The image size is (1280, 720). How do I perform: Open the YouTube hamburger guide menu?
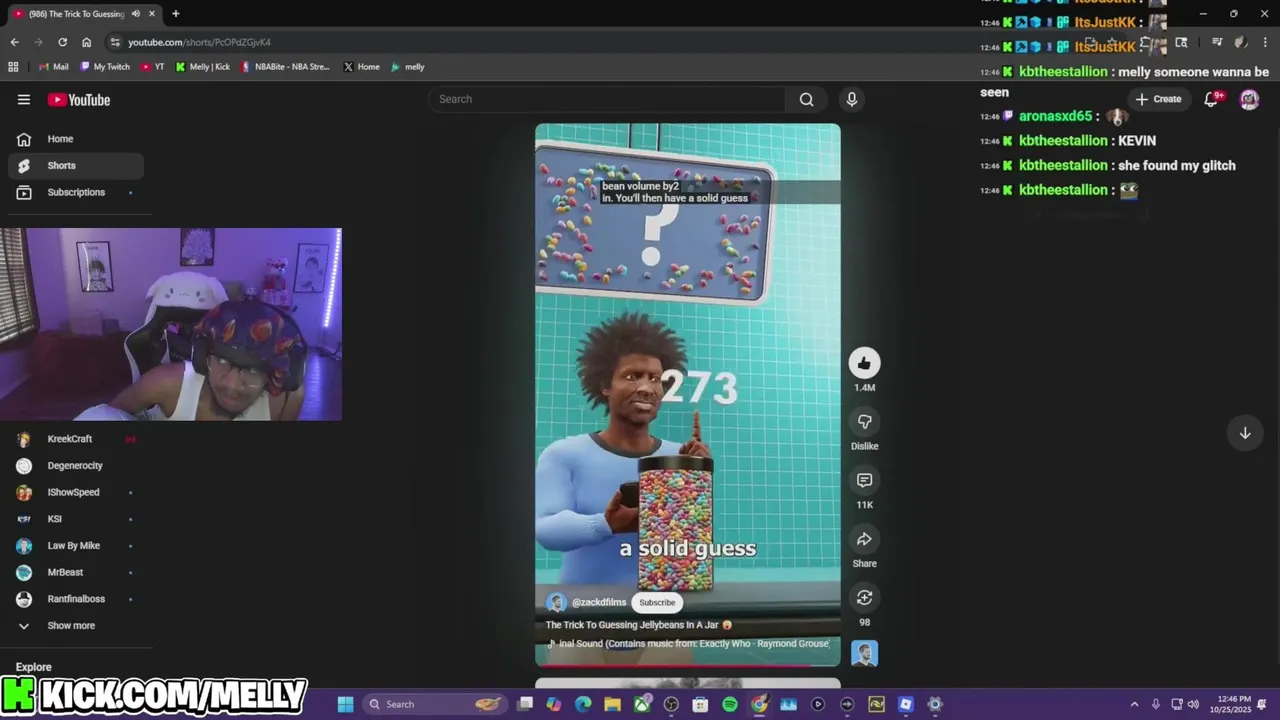pos(24,99)
